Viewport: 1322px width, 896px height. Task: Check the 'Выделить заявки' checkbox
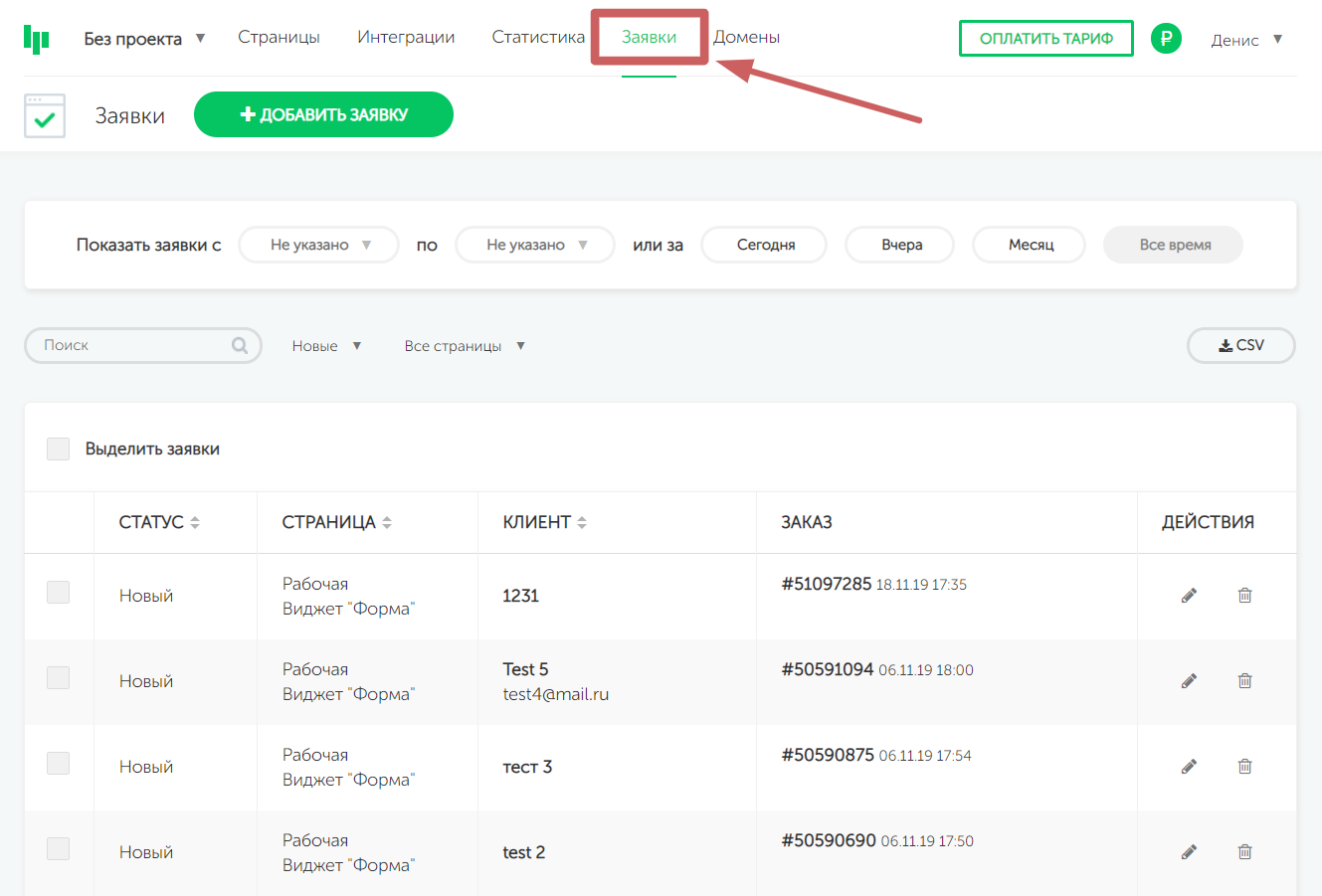tap(59, 448)
